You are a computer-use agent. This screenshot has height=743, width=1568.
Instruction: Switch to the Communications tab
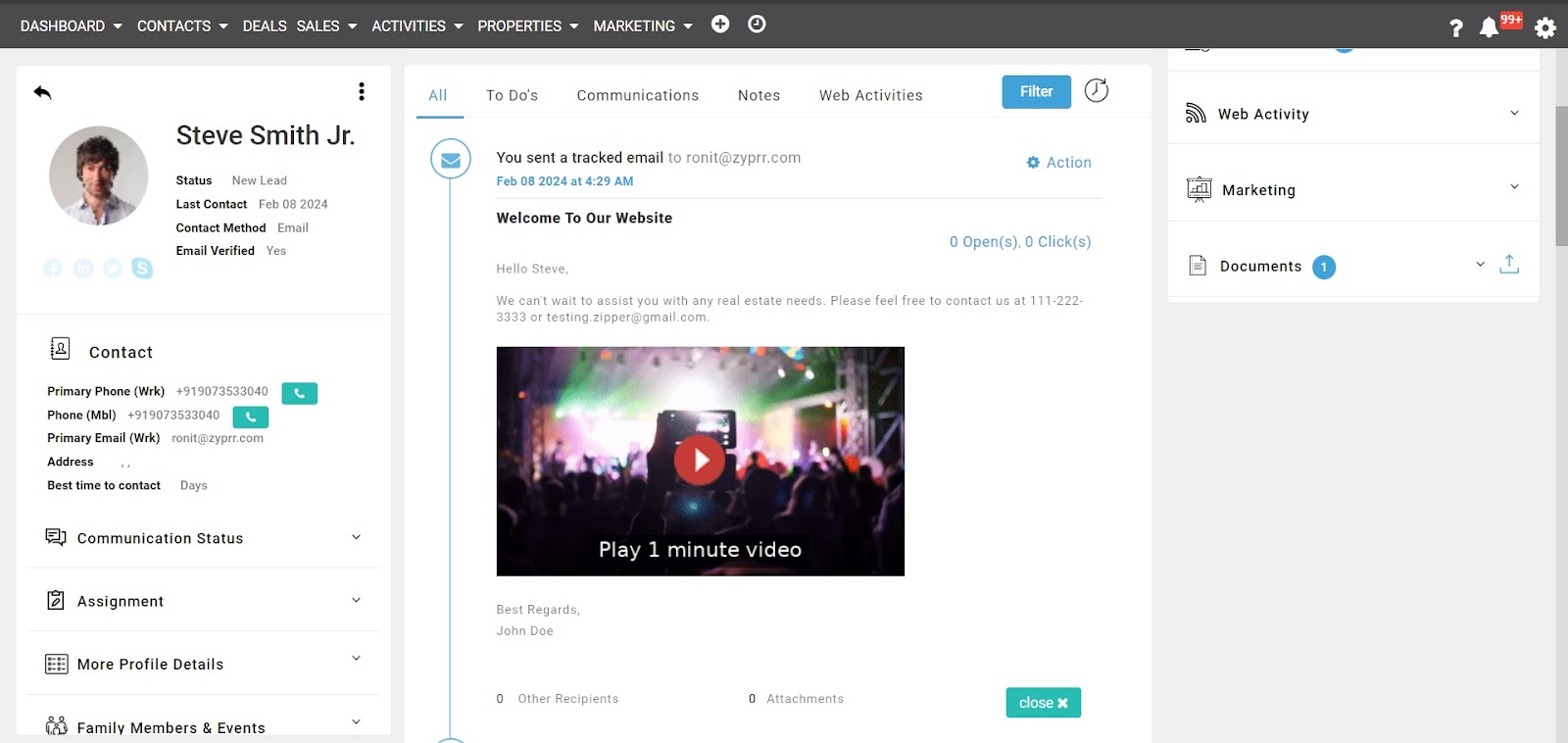[x=637, y=95]
